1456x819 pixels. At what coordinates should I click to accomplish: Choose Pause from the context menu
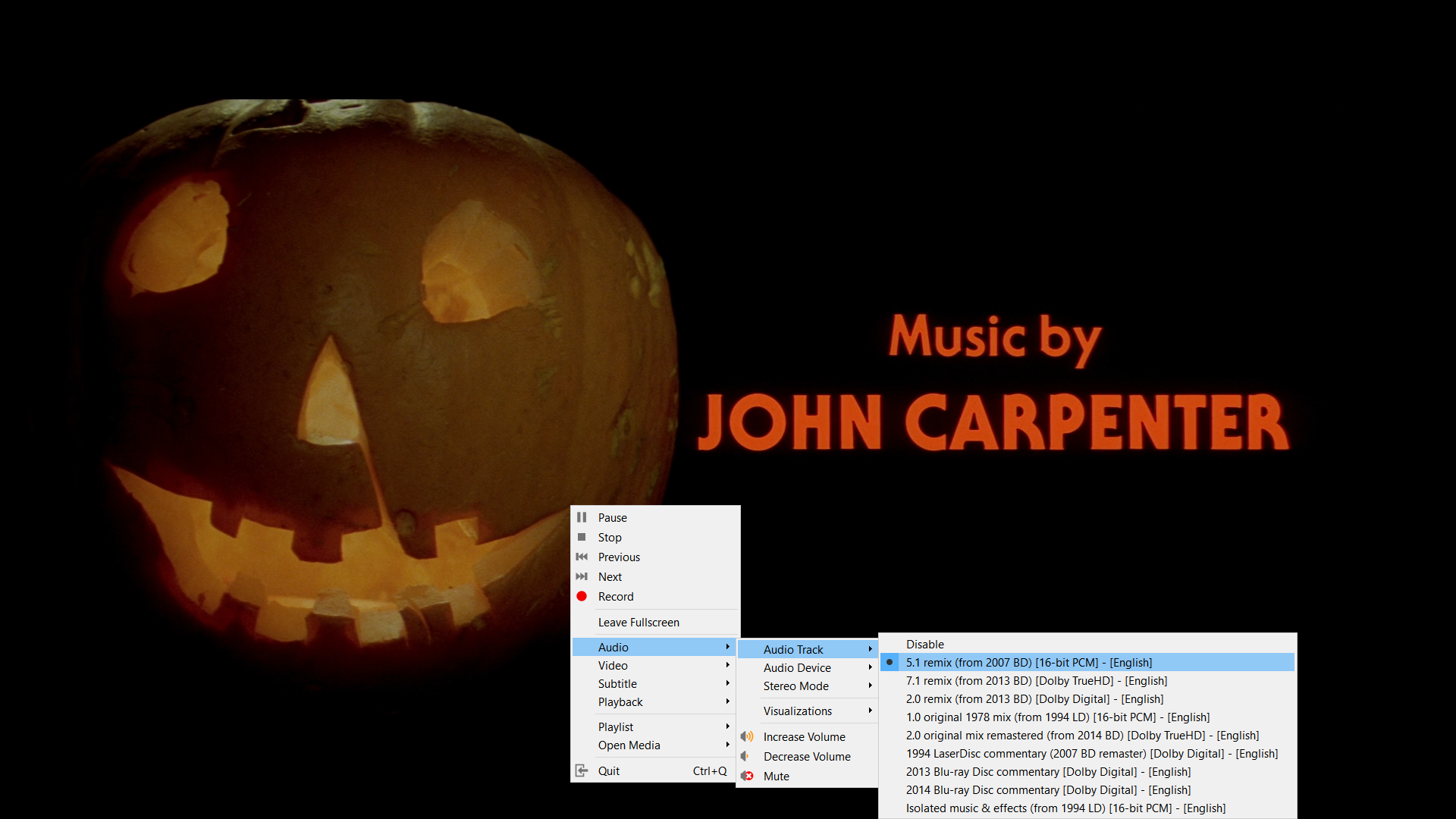[655, 517]
